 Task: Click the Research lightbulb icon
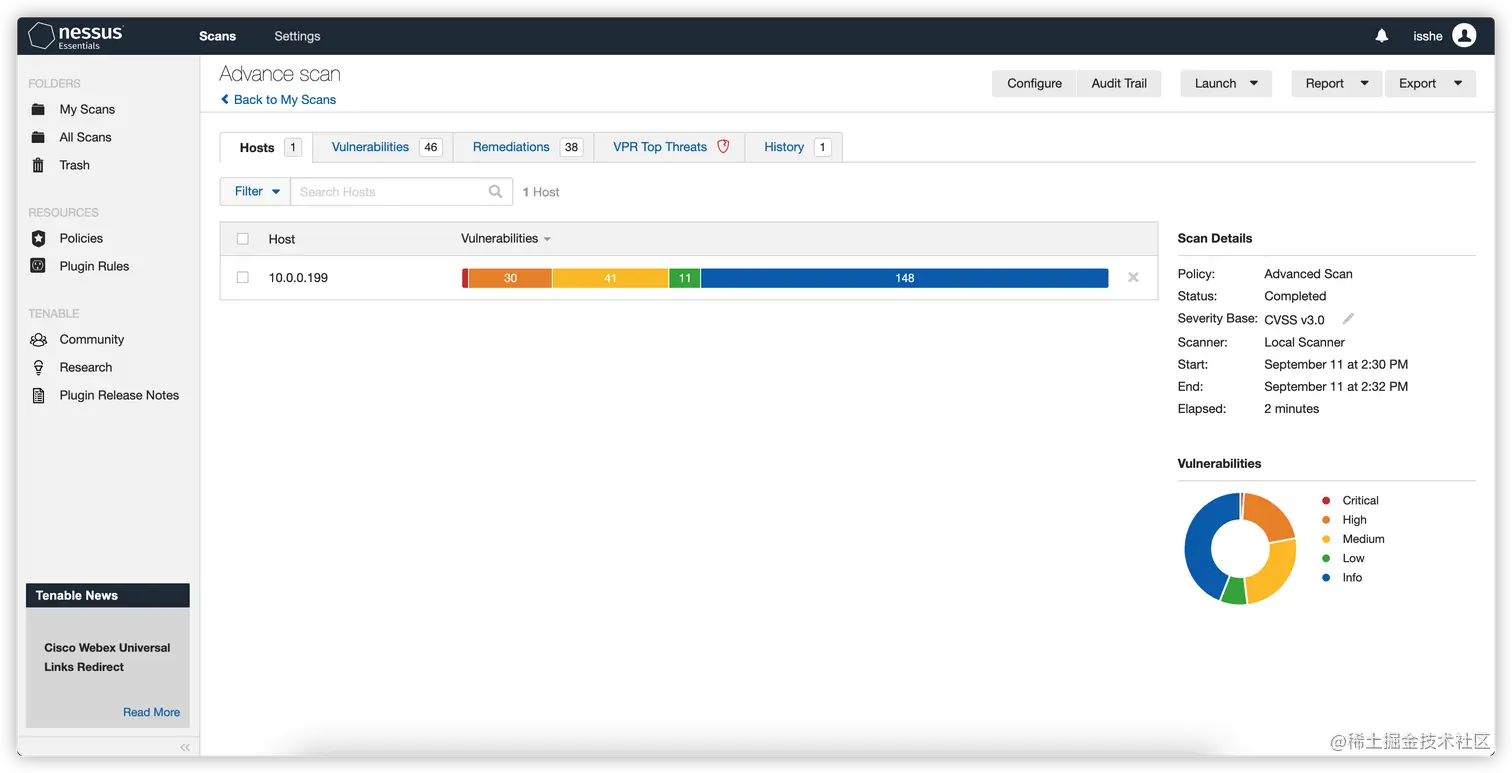tap(38, 367)
